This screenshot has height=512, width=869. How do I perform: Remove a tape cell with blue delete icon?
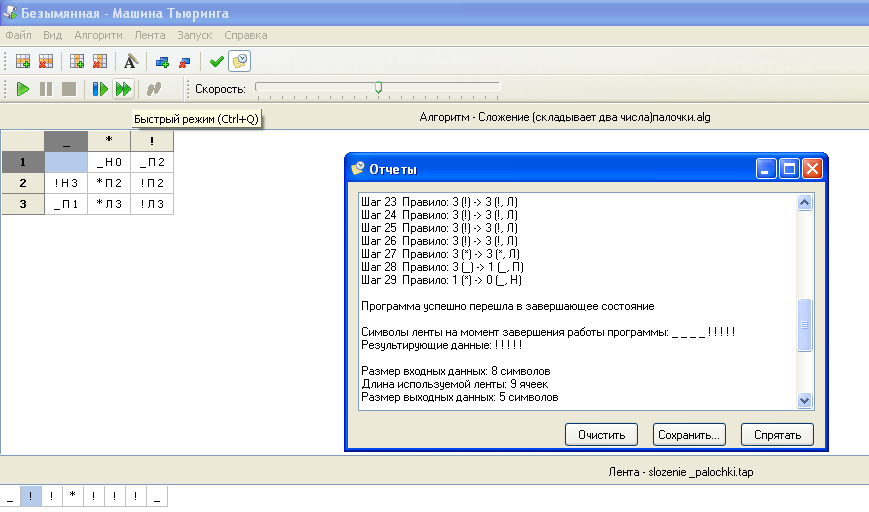pos(185,62)
